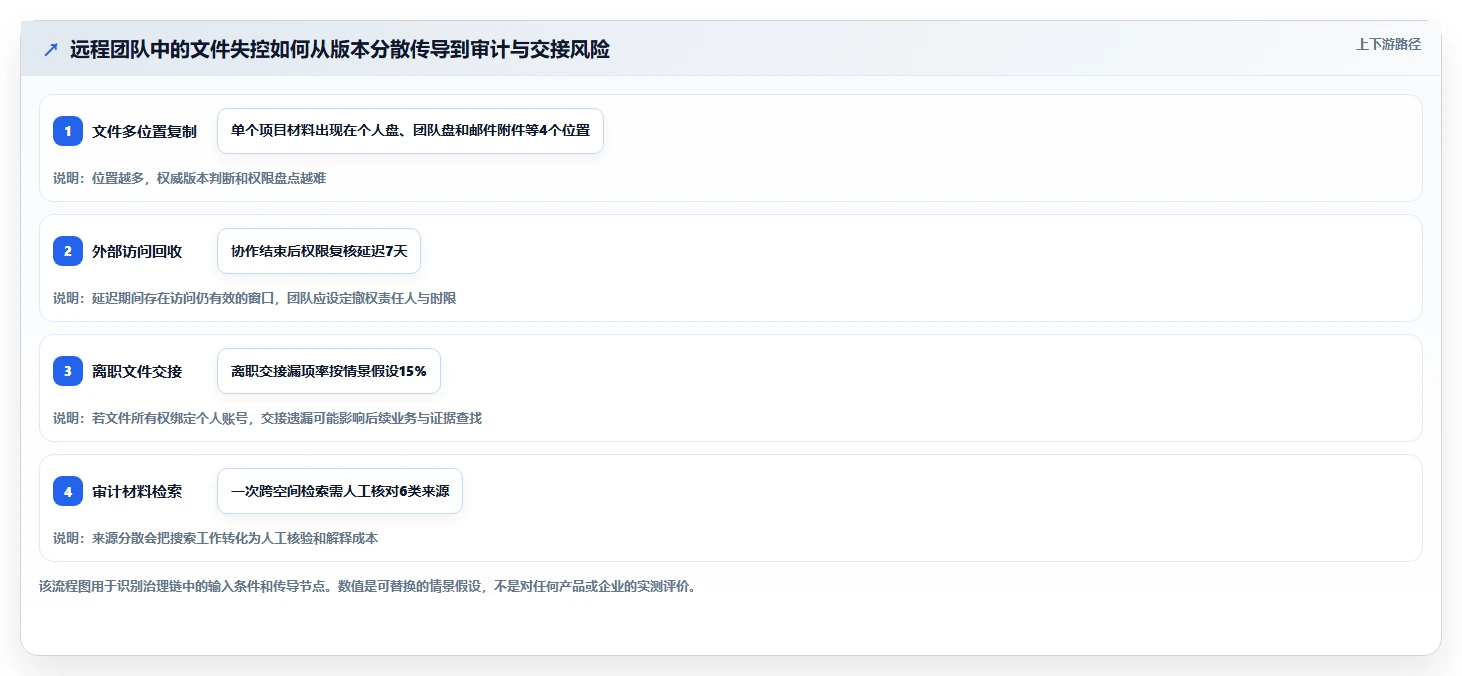Viewport: 1462px width, 676px height.
Task: Click the chip 单个项目材料出现在个人盘、团队盘和邮件附件等4个位置
Action: (410, 131)
